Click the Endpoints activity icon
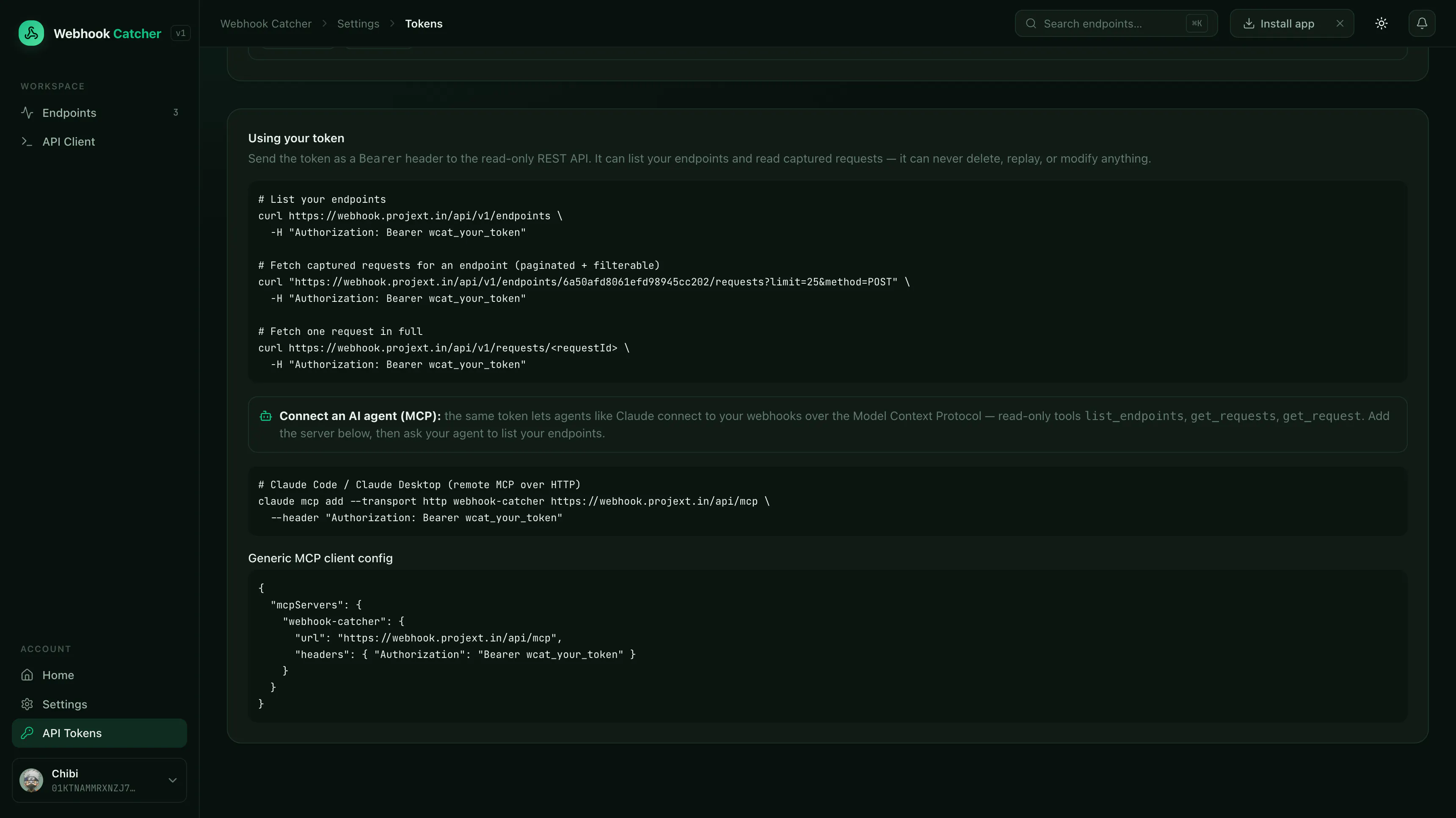1456x818 pixels. [x=27, y=113]
